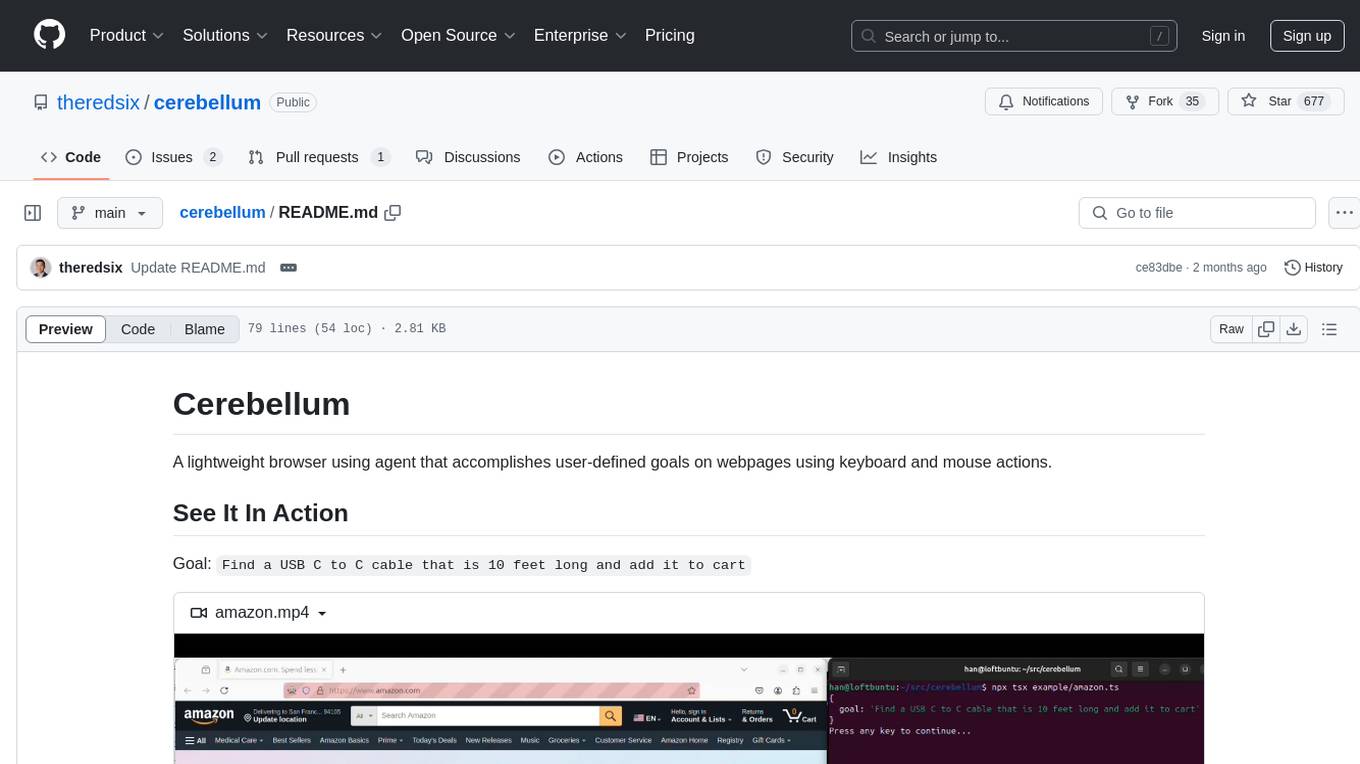
Task: Expand the Solutions menu
Action: (x=225, y=35)
